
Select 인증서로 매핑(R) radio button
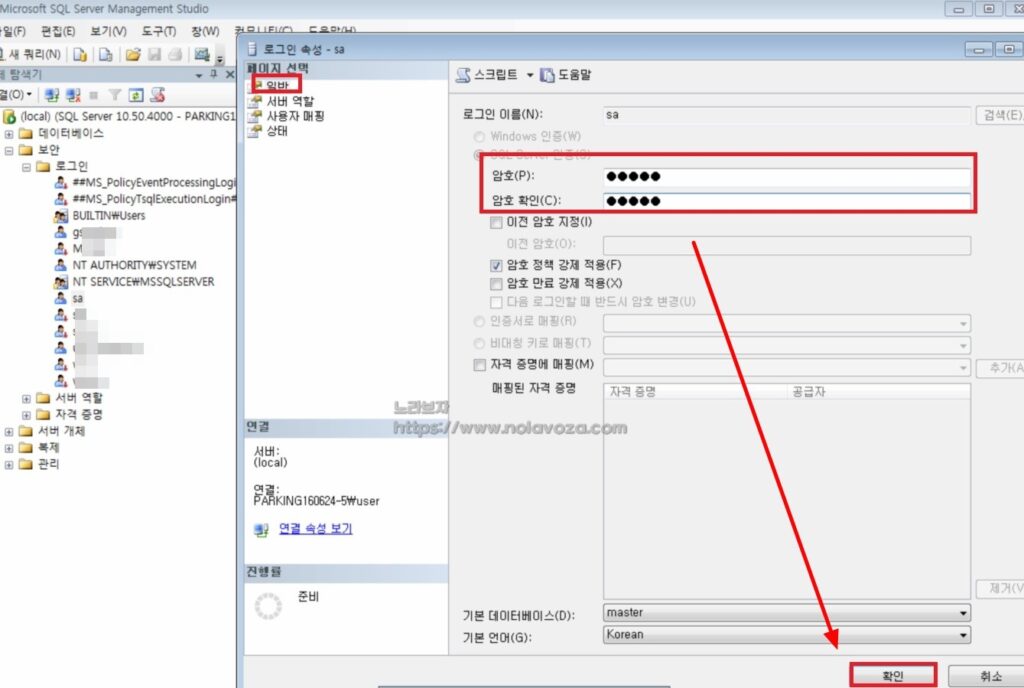479,322
